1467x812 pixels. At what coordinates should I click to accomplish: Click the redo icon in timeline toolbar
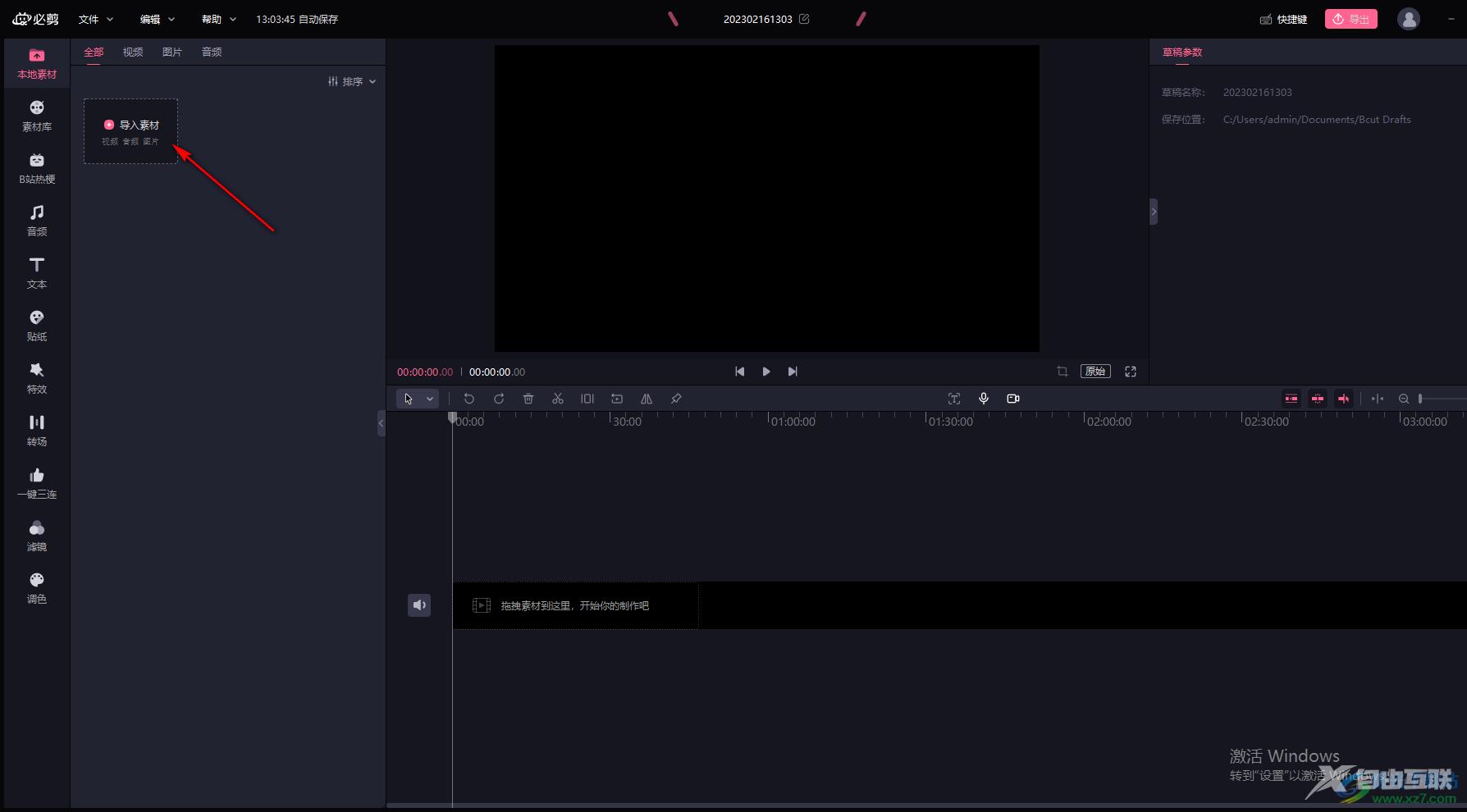point(499,399)
